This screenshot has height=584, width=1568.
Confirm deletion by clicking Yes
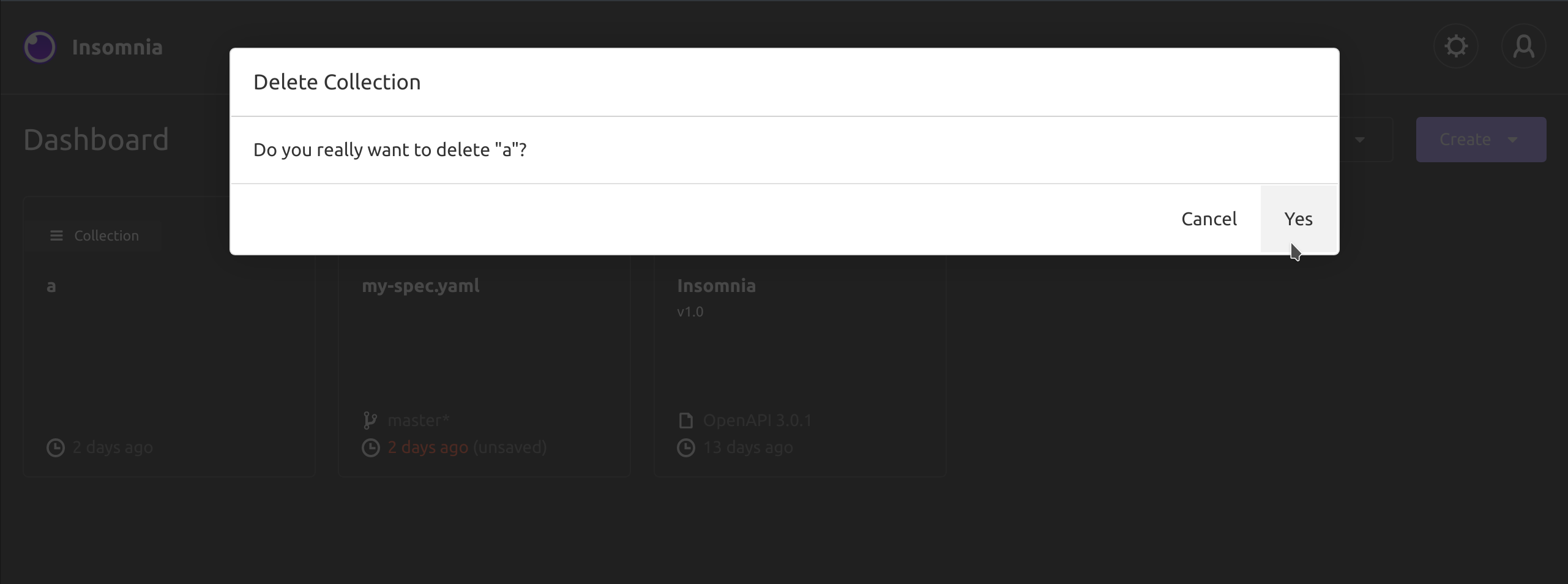tap(1298, 219)
